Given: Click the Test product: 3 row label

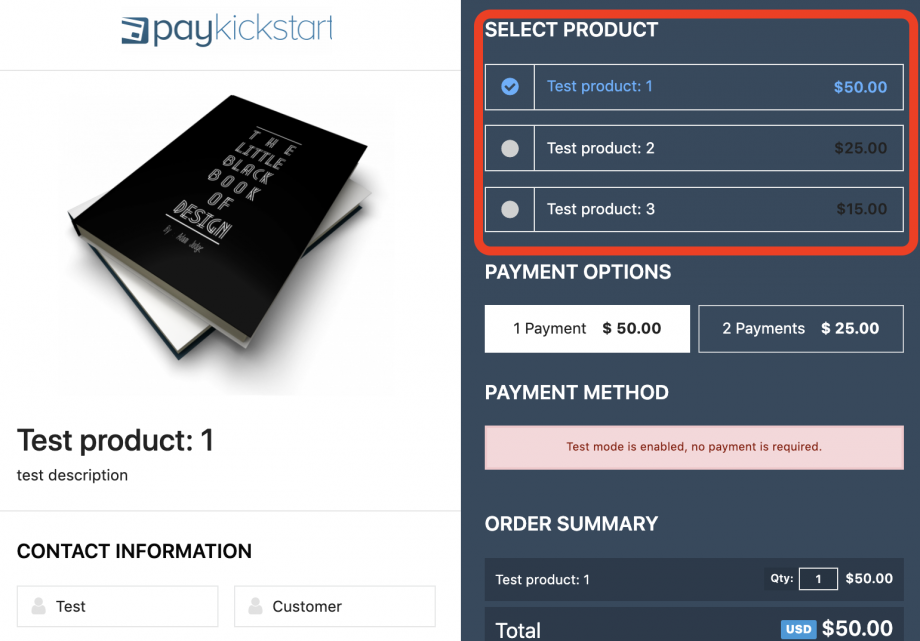Looking at the screenshot, I should pyautogui.click(x=601, y=209).
